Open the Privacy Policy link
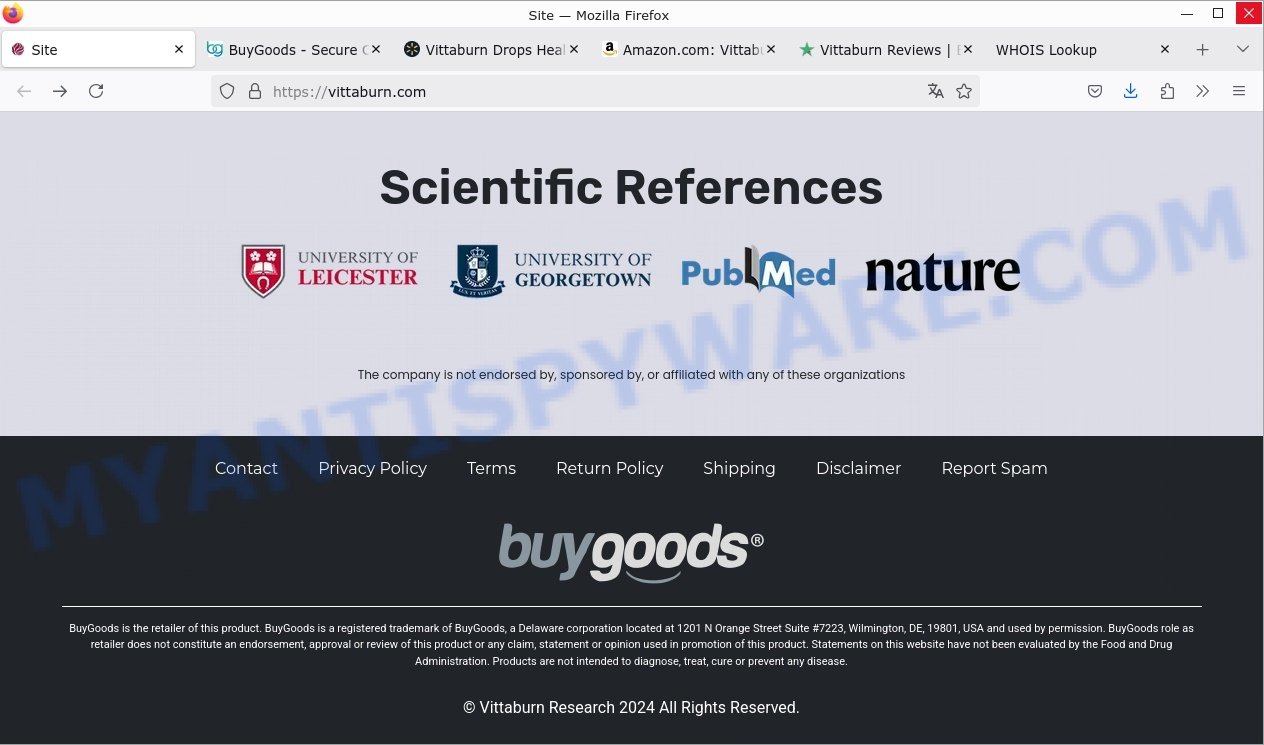This screenshot has width=1264, height=745. (x=372, y=468)
